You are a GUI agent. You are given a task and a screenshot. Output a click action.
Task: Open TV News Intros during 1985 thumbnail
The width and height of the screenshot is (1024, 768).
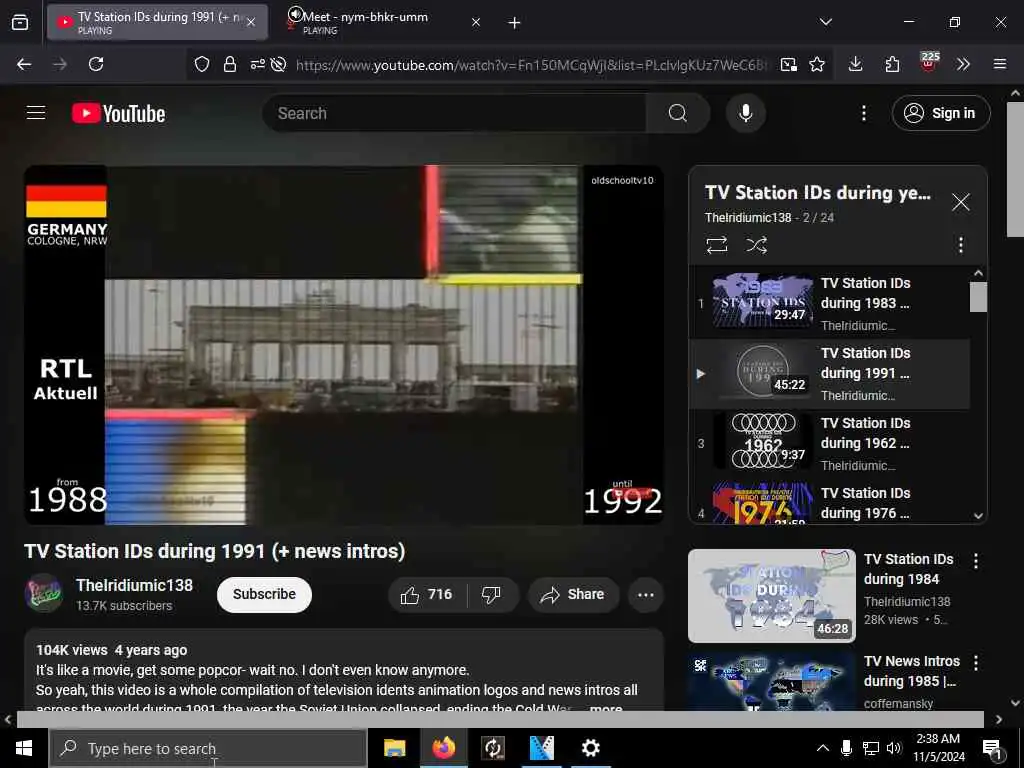tap(771, 680)
